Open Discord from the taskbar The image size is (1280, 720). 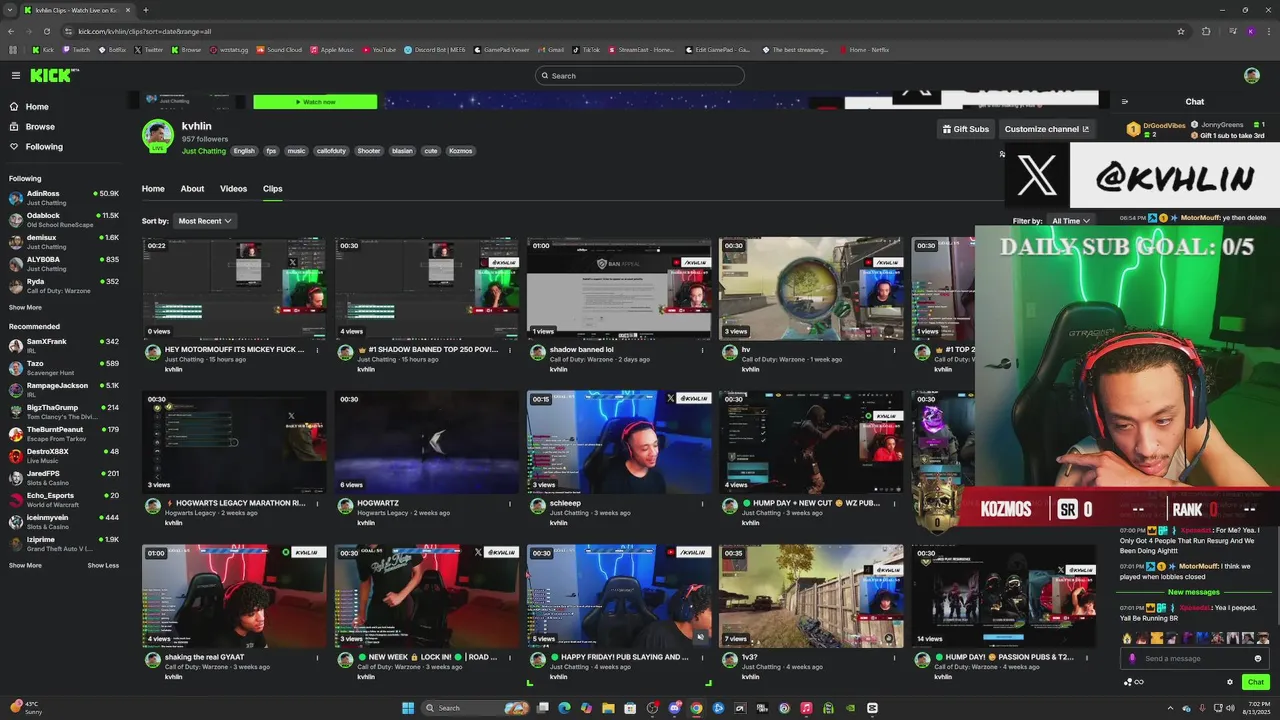[x=674, y=708]
